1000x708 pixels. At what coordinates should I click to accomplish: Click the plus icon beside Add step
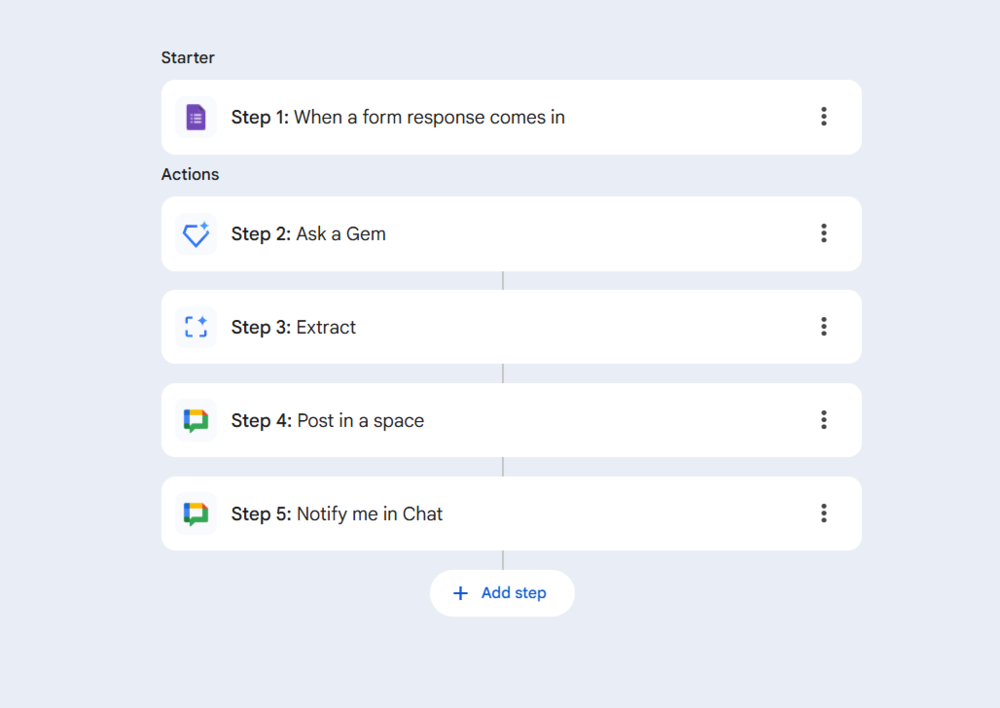(460, 593)
